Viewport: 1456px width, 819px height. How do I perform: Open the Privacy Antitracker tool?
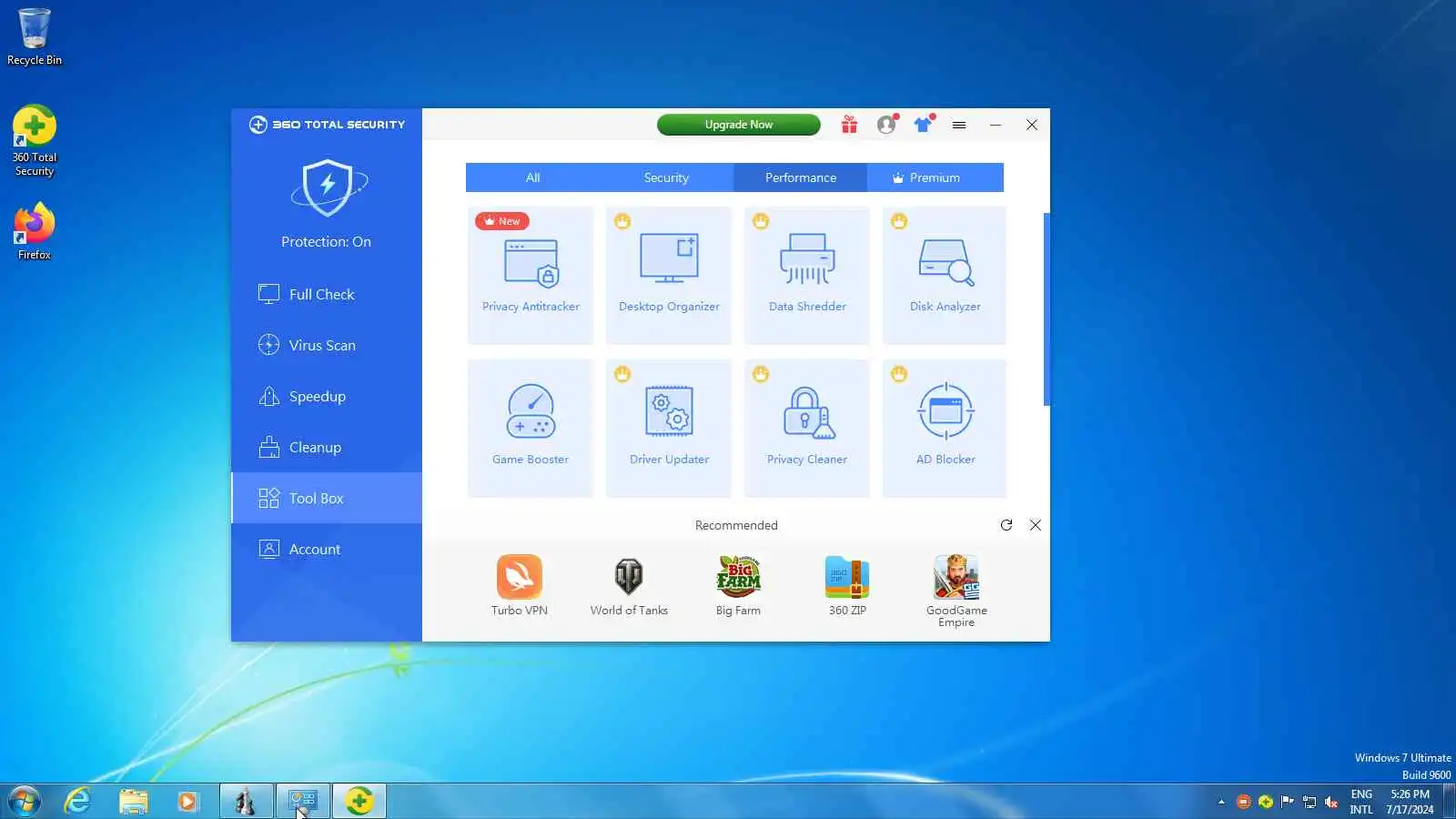pyautogui.click(x=531, y=276)
